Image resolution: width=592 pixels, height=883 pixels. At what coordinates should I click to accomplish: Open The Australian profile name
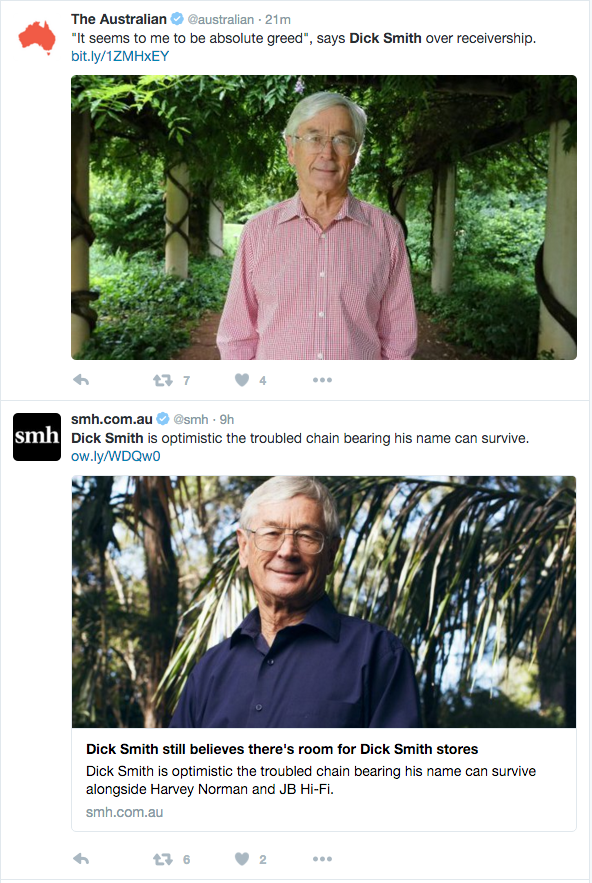[x=119, y=19]
